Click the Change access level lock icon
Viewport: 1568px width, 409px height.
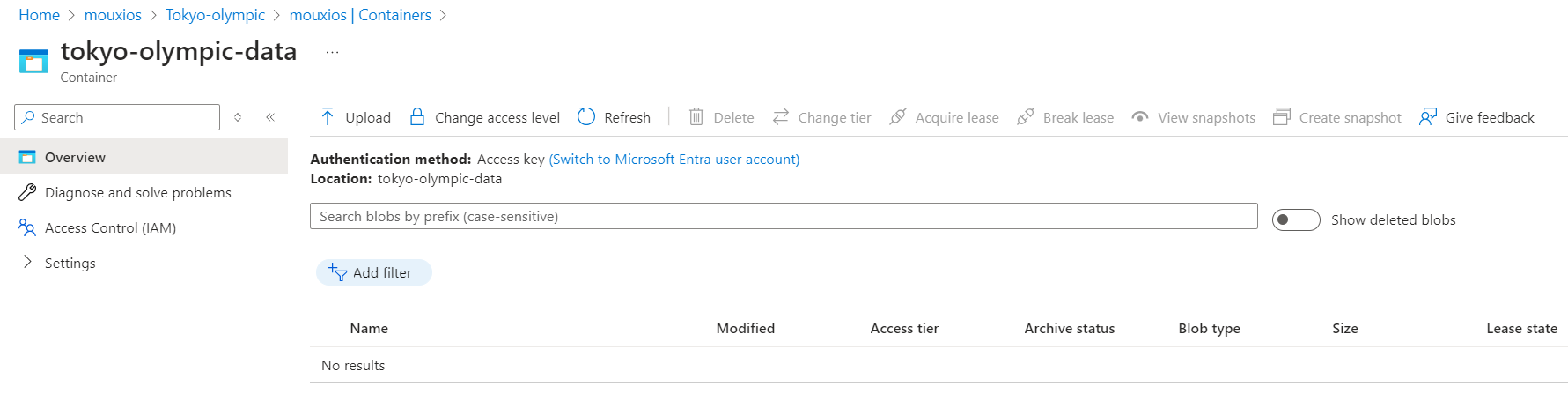417,116
